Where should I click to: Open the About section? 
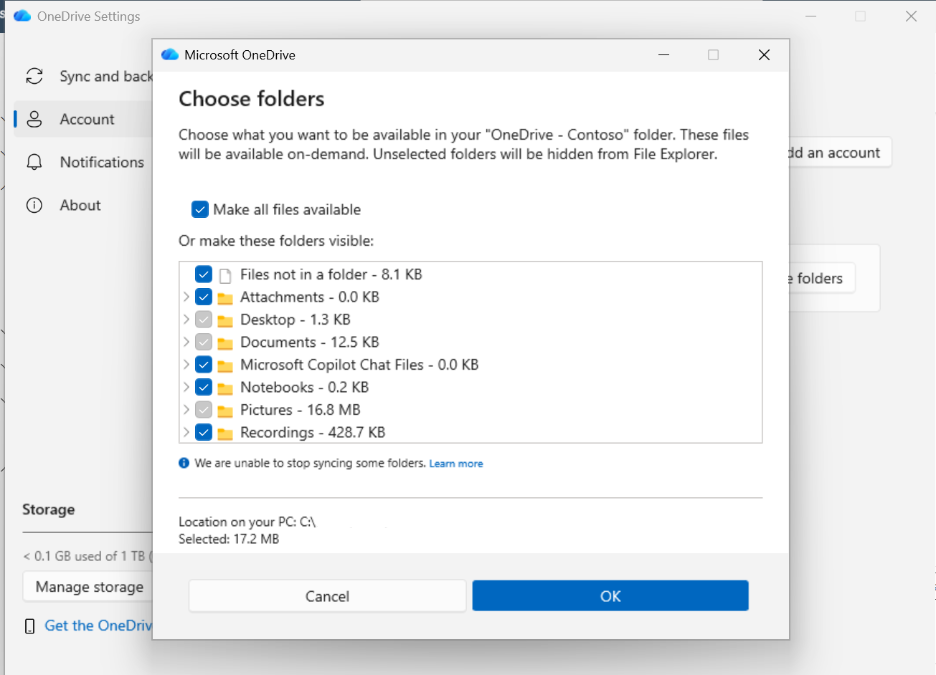click(x=83, y=205)
